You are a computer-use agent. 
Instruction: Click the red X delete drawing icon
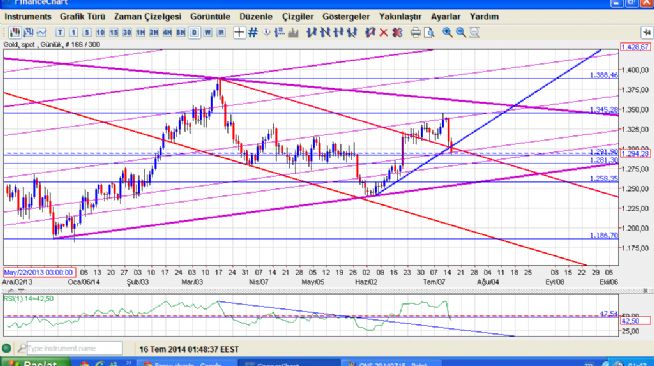[383, 33]
